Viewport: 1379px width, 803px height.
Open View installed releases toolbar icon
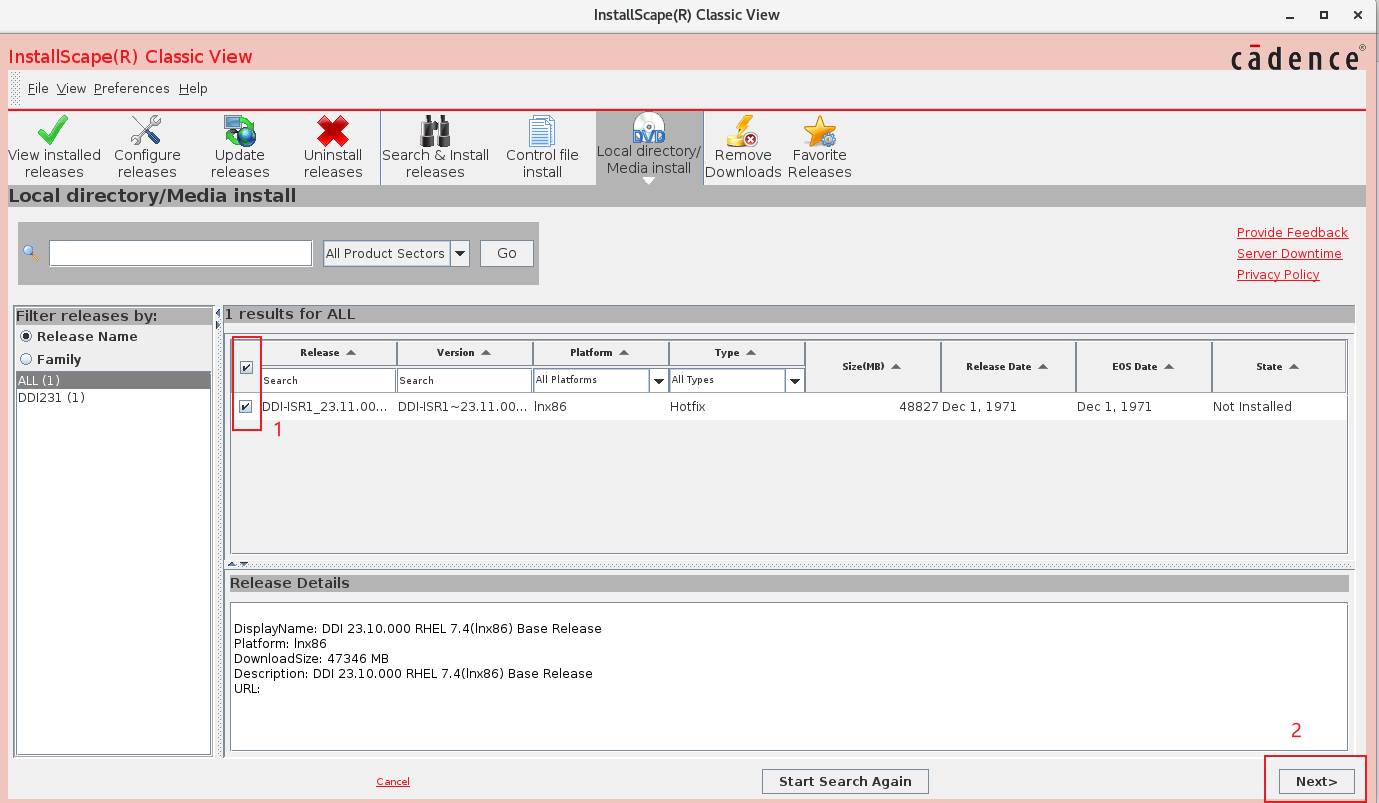pos(54,132)
